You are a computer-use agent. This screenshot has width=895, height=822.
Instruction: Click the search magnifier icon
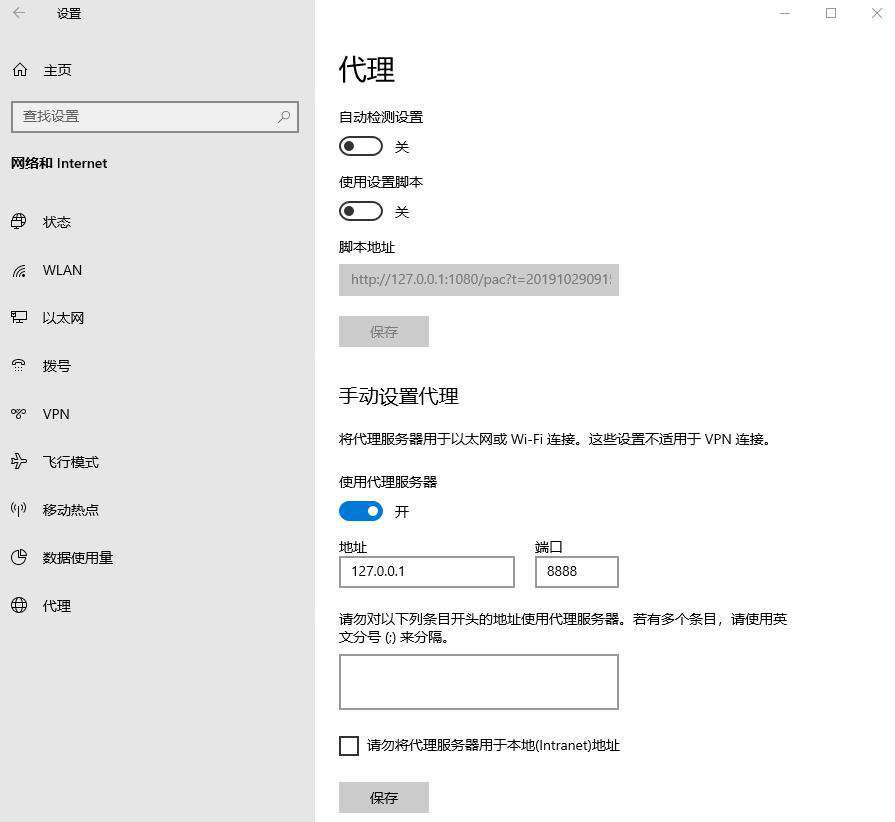284,117
